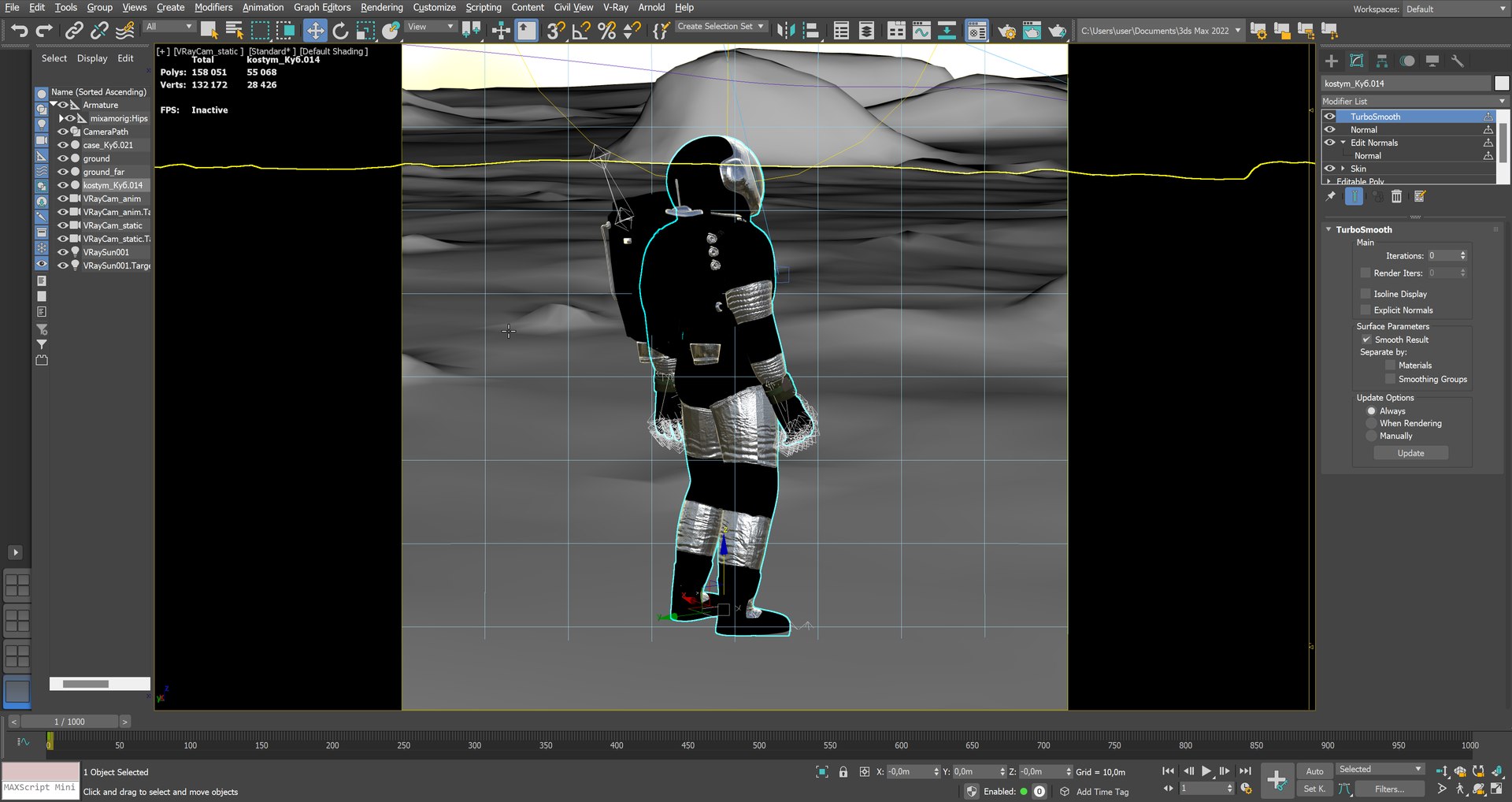Click the Redo arrow icon
The image size is (1512, 802).
click(x=44, y=31)
